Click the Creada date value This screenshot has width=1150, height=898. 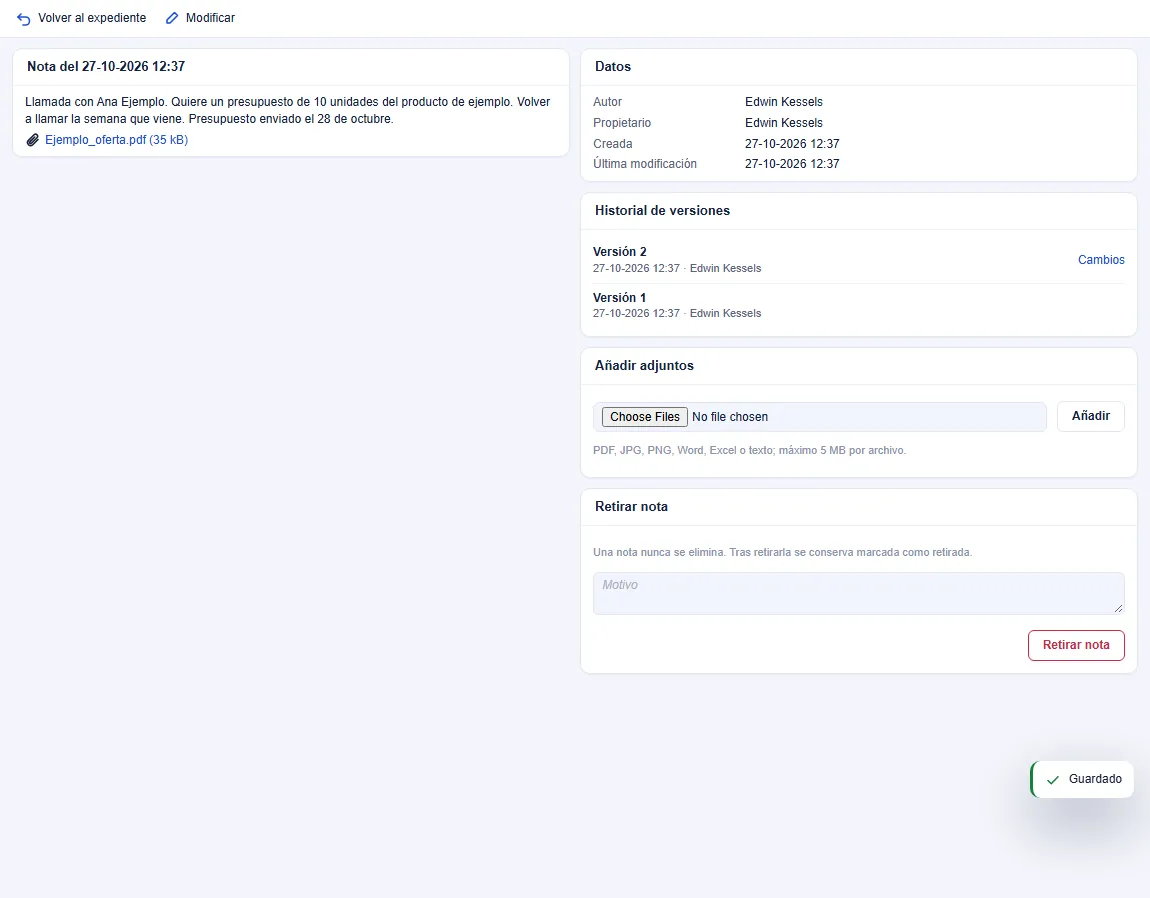click(792, 144)
